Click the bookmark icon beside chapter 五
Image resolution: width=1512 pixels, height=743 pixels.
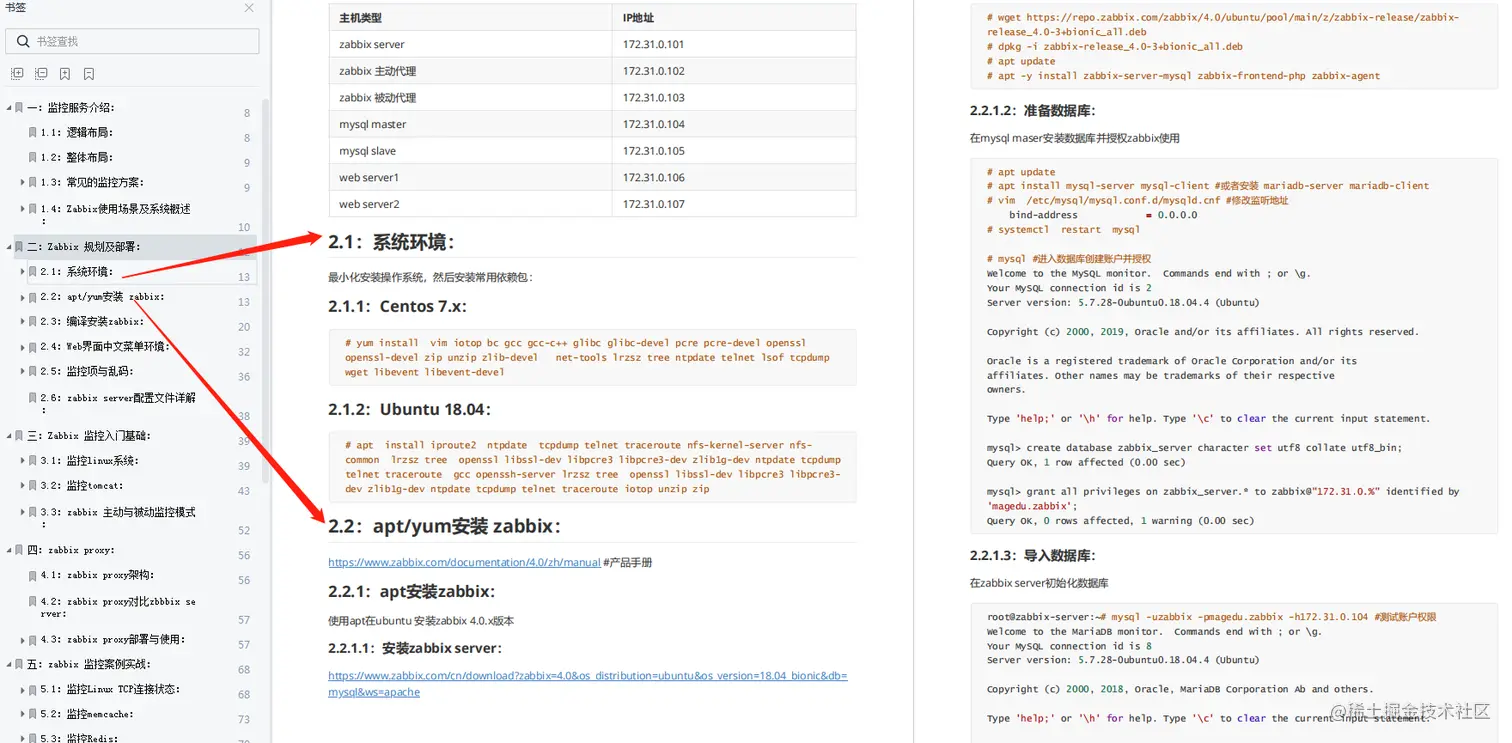coord(19,663)
